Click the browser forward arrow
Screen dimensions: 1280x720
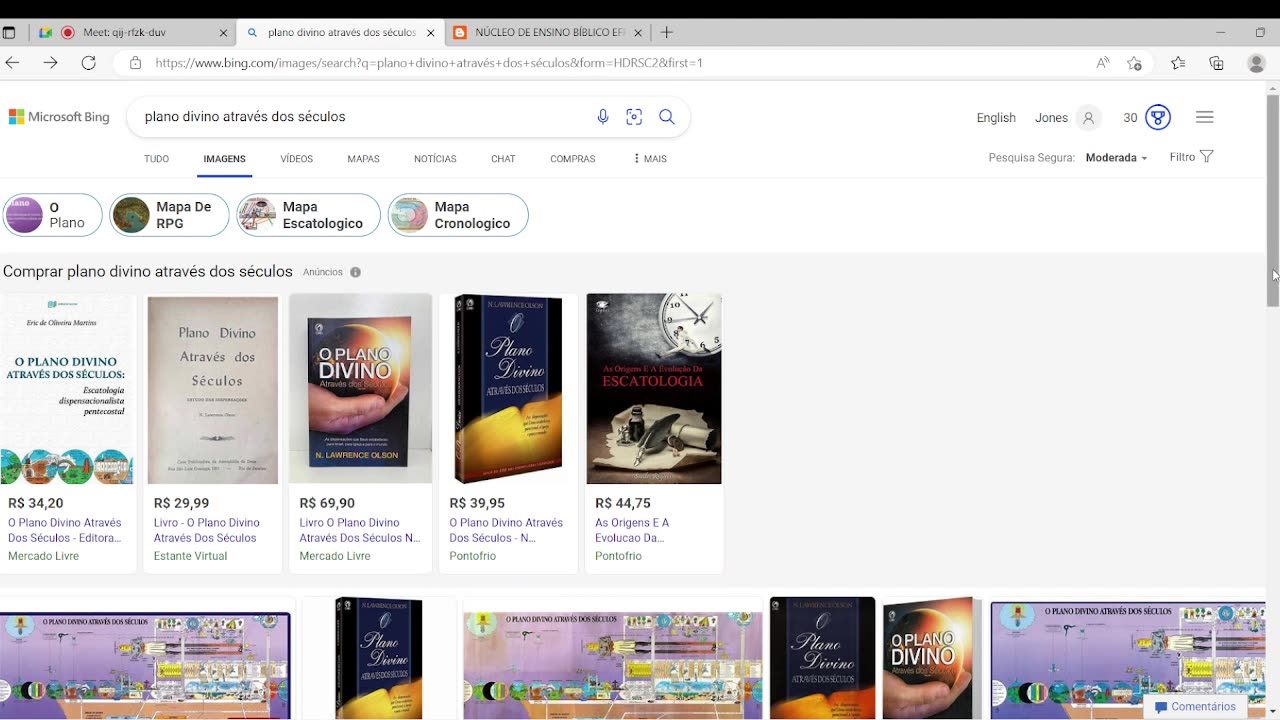(x=50, y=62)
